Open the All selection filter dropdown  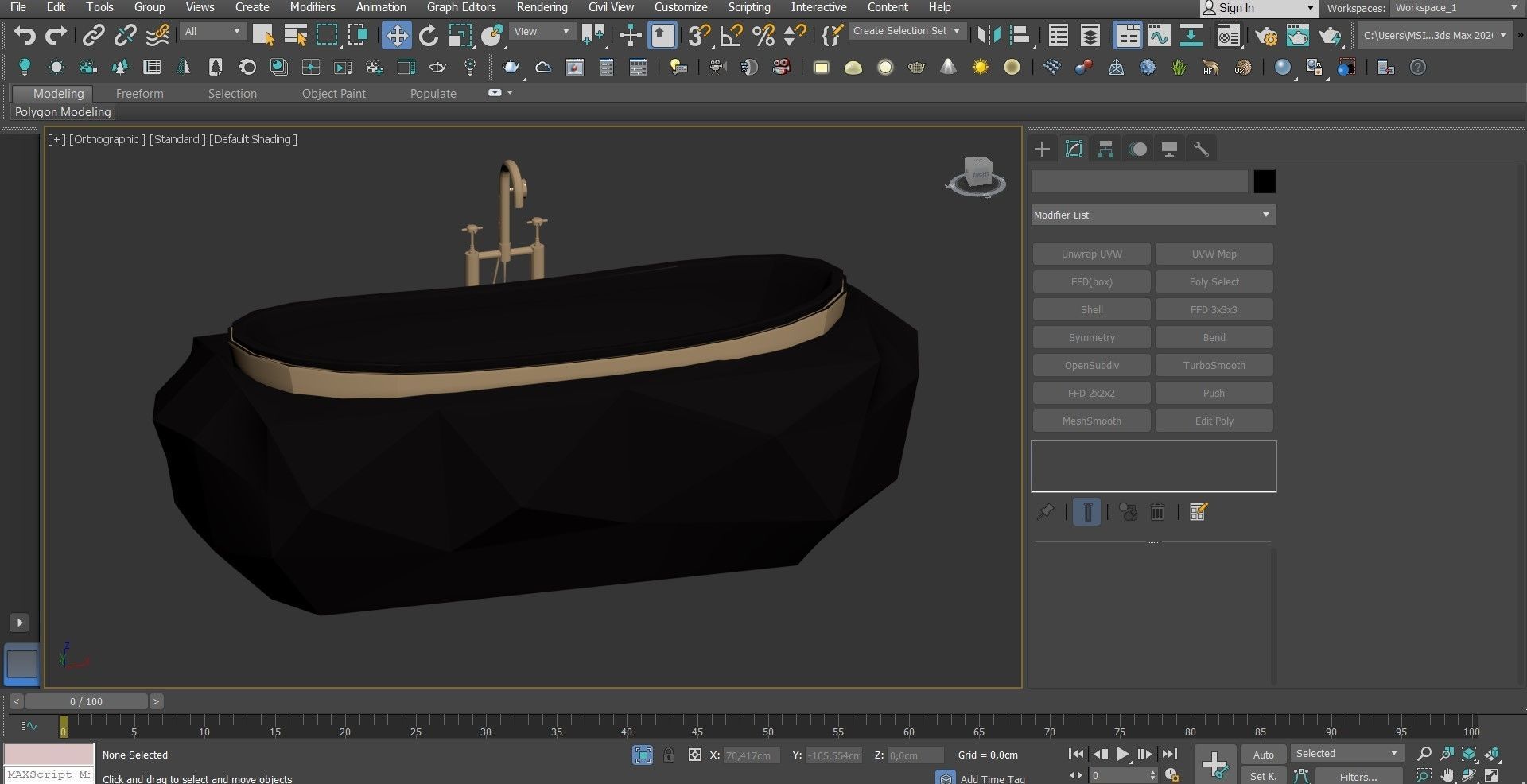coord(212,31)
